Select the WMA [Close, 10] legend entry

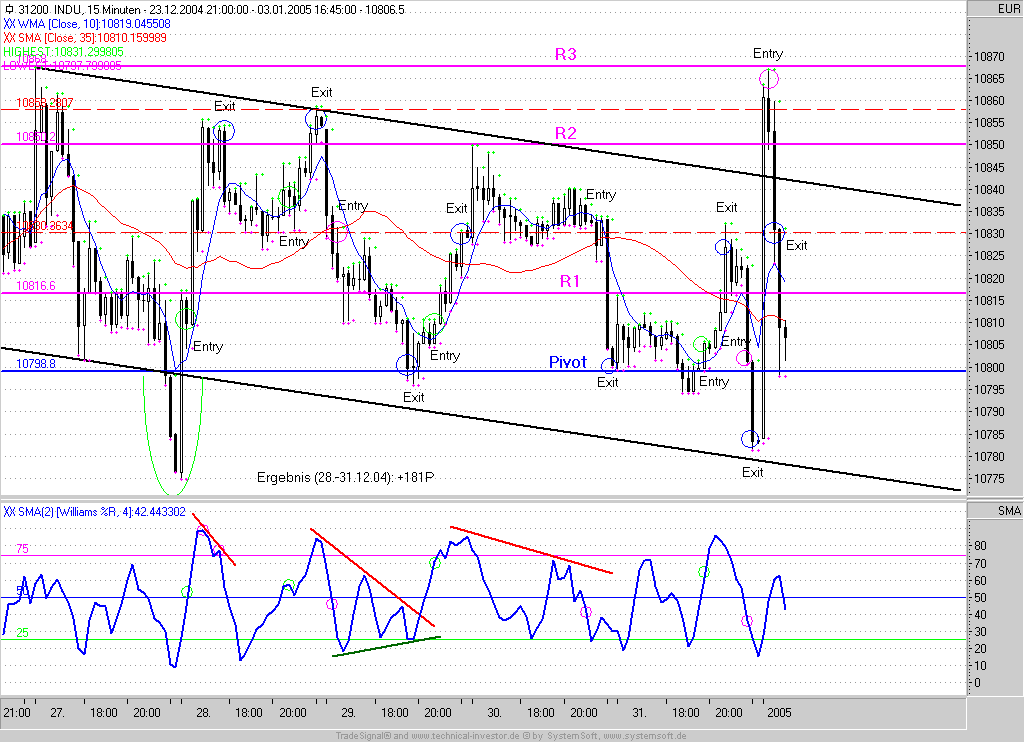pos(94,24)
